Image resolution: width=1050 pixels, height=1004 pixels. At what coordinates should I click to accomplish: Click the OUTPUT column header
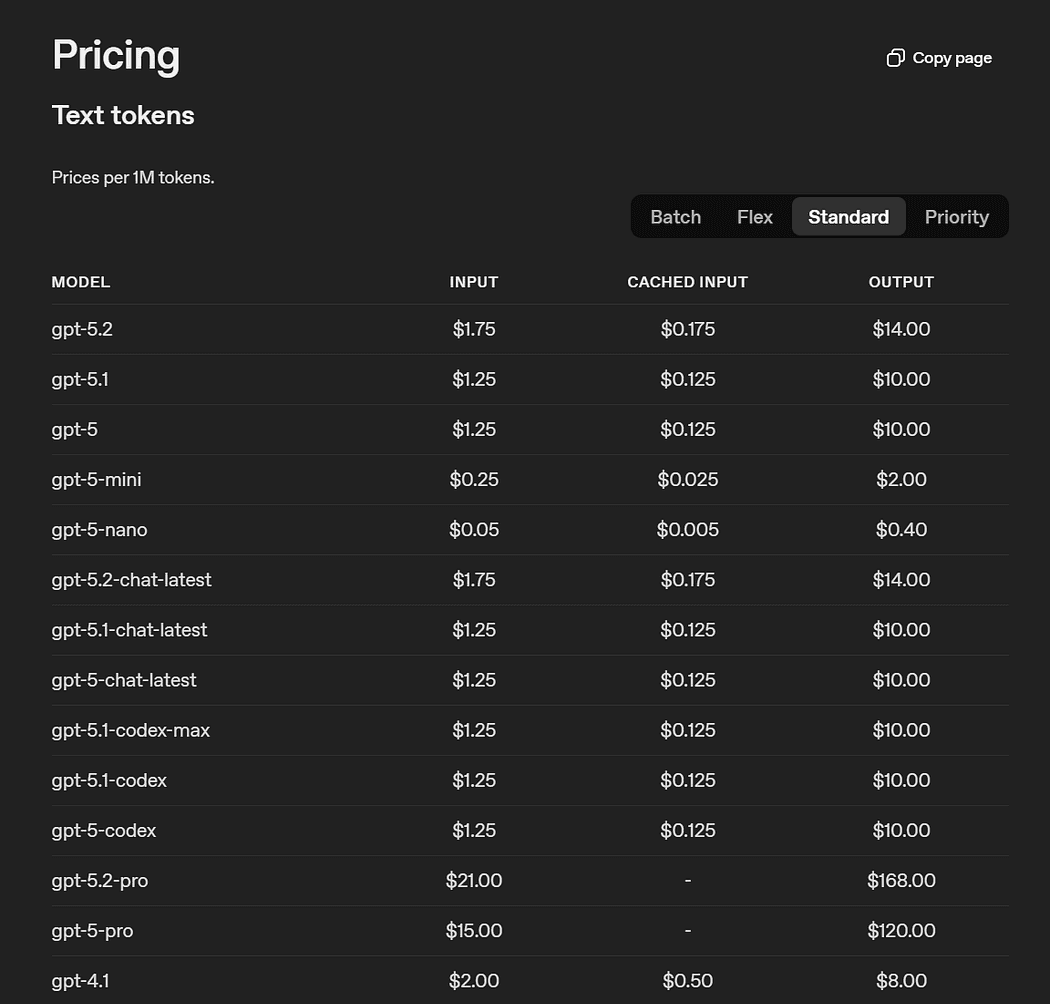pos(901,282)
